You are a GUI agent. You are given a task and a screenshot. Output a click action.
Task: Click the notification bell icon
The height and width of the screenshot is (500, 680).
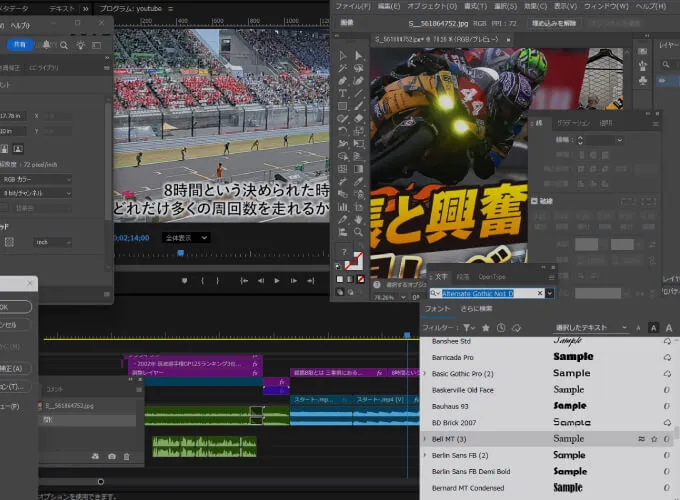[46, 45]
